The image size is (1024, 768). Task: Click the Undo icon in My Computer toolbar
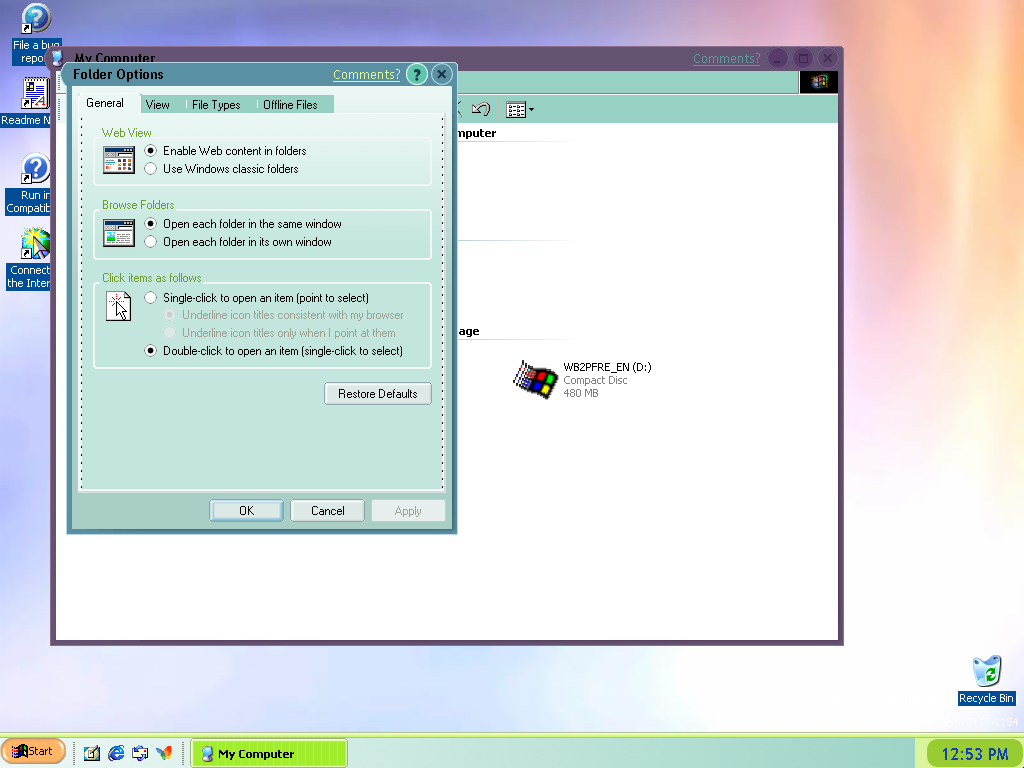[481, 109]
